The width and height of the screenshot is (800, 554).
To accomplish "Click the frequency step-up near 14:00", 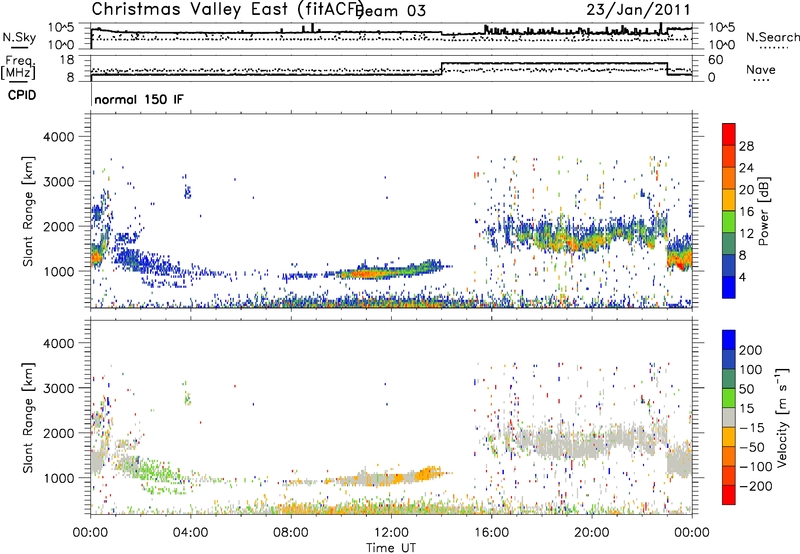I will [x=442, y=69].
